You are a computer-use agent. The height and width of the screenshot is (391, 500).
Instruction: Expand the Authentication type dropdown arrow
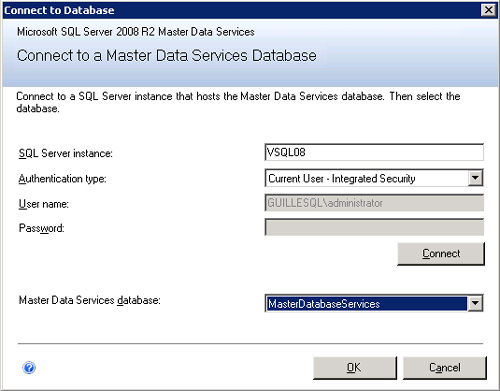(475, 178)
